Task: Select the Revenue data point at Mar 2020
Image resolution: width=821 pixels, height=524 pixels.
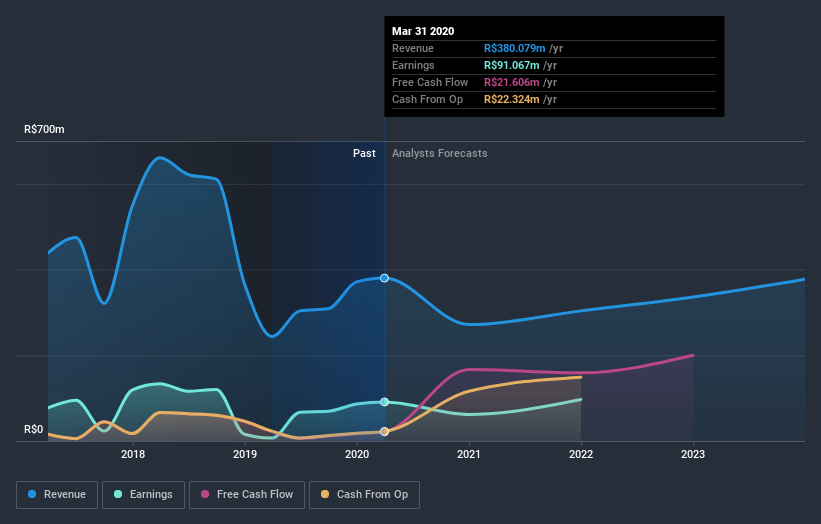Action: 384,278
